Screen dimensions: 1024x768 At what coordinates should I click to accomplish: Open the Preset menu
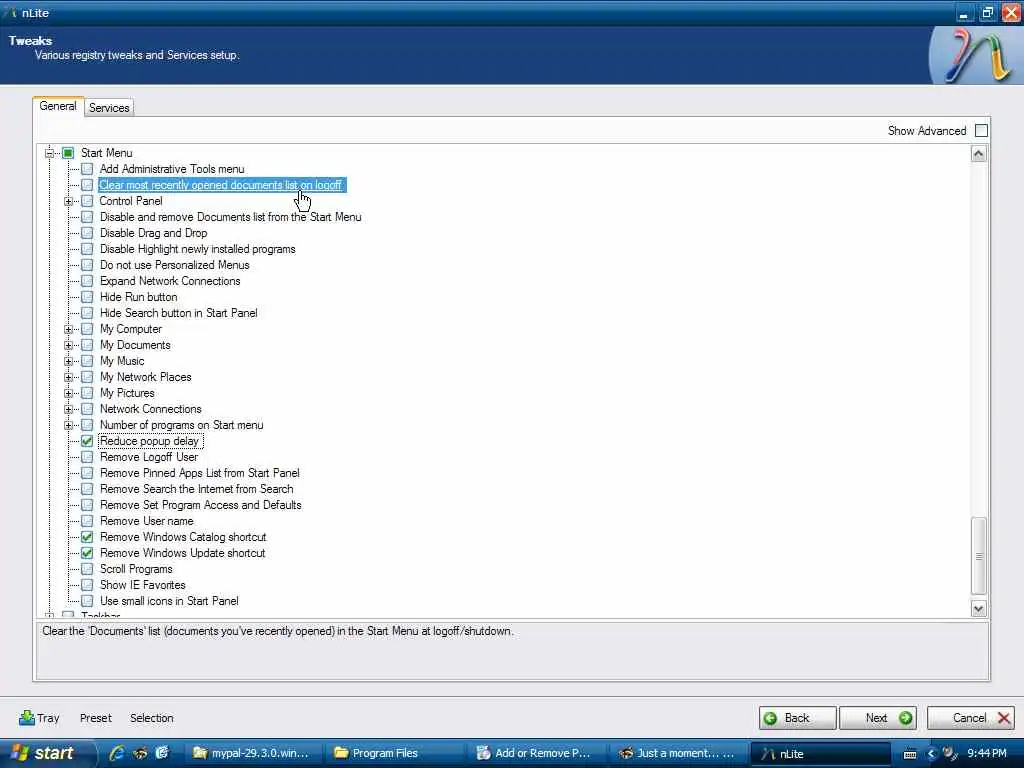pyautogui.click(x=96, y=718)
